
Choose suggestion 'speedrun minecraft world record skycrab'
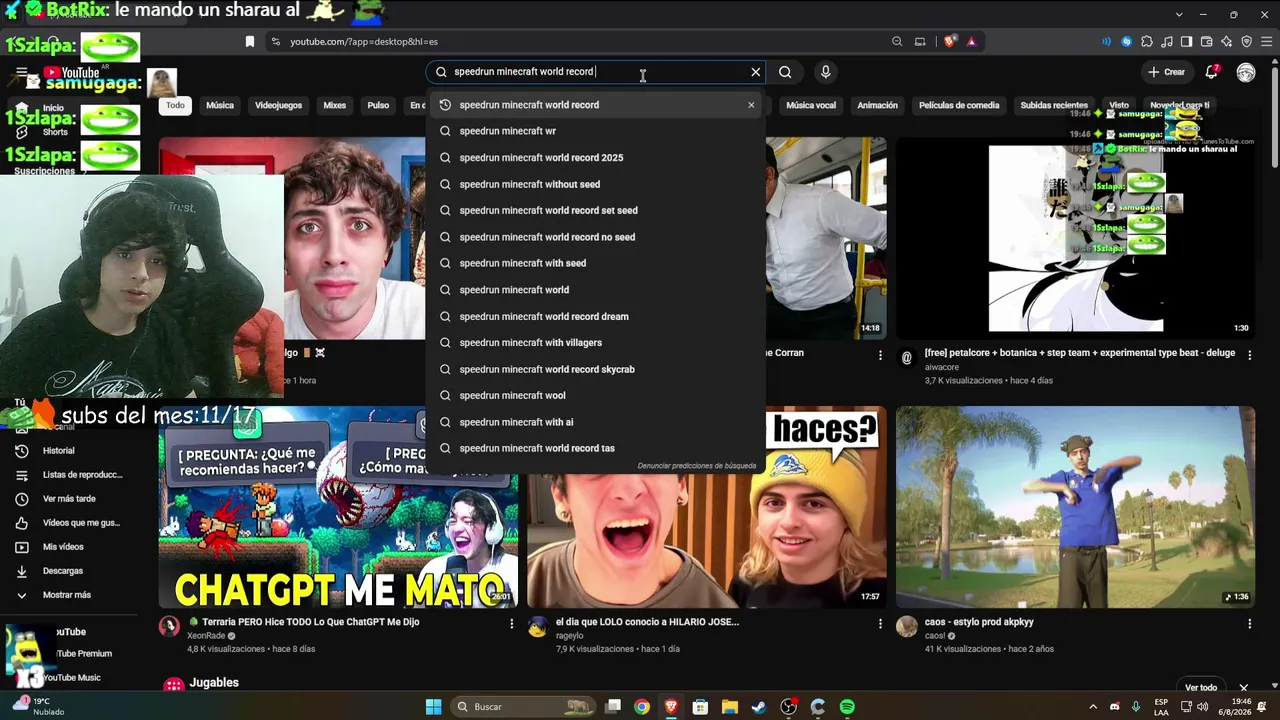click(x=596, y=370)
